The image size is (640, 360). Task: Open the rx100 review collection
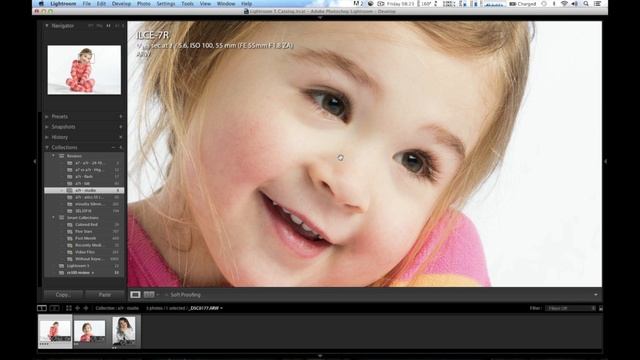coord(84,273)
